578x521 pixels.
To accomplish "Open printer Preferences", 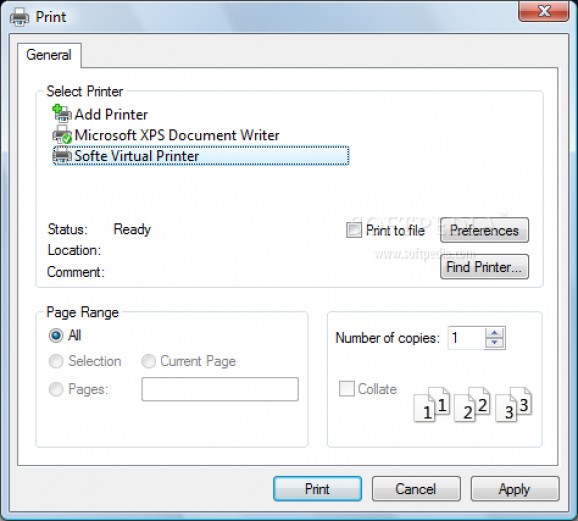I will point(484,230).
